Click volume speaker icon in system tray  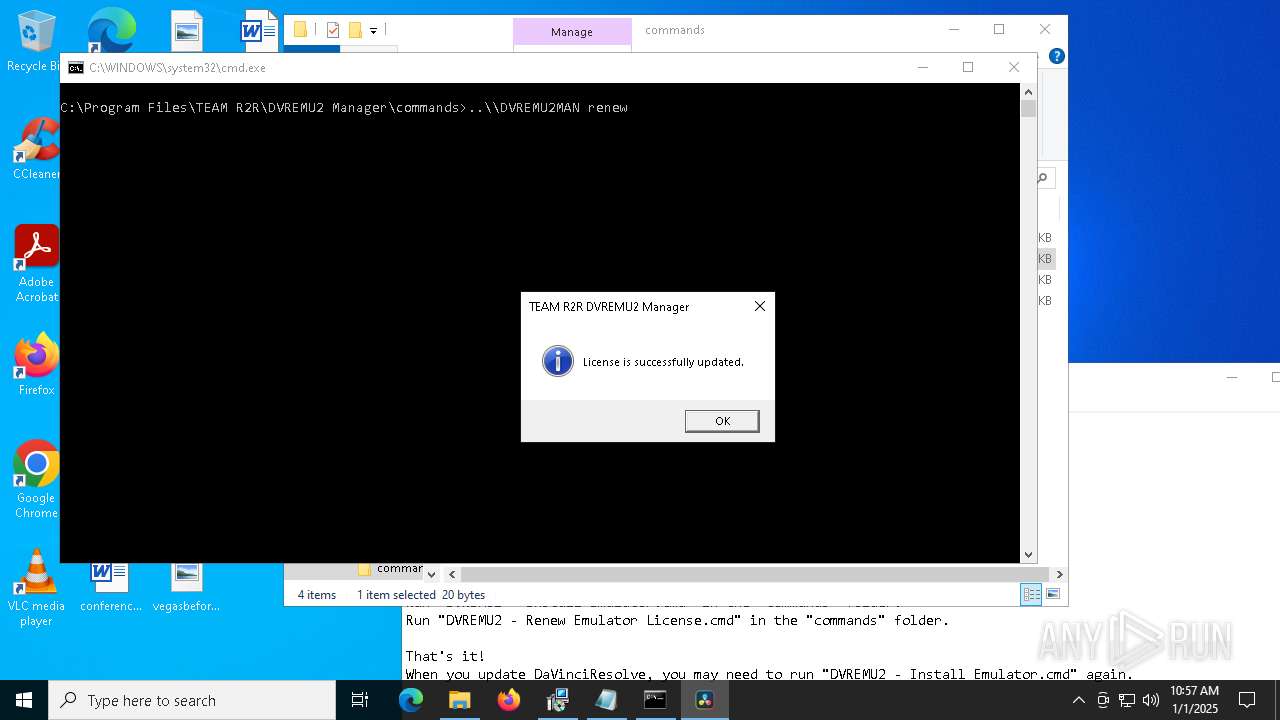pos(1151,700)
